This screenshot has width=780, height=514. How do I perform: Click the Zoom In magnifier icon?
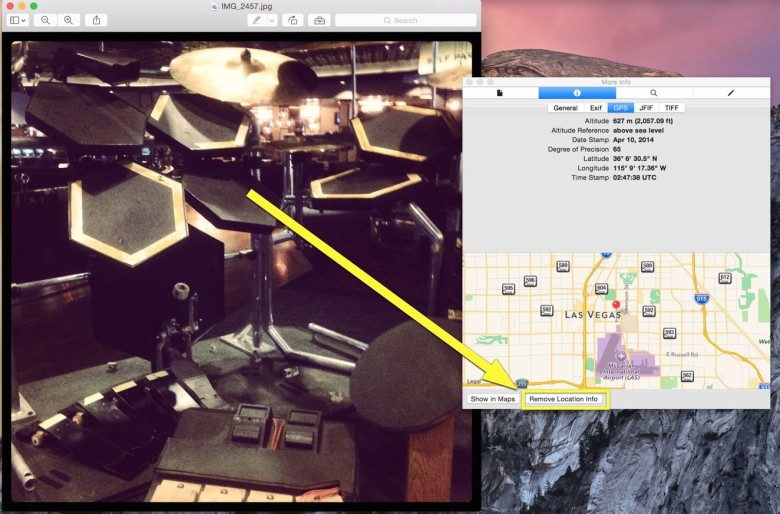pos(68,20)
